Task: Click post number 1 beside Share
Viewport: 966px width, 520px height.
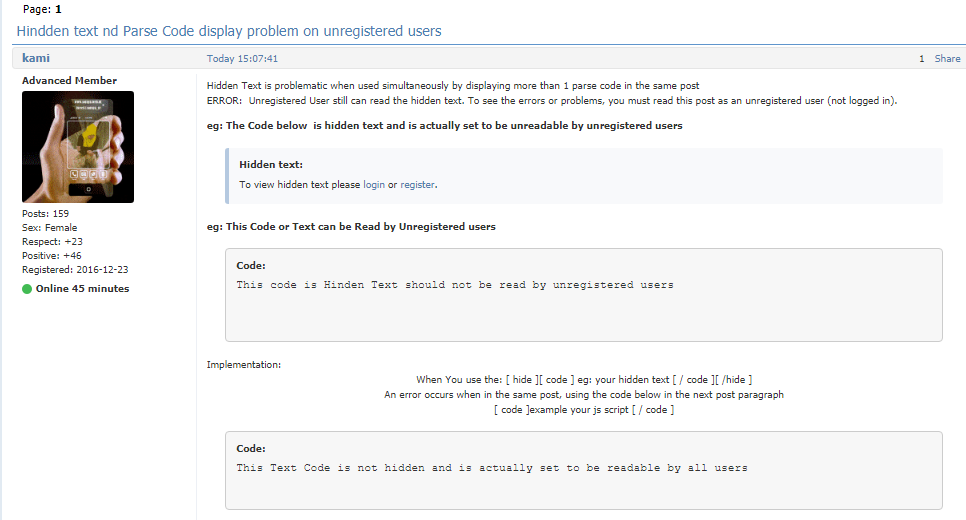Action: 921,59
